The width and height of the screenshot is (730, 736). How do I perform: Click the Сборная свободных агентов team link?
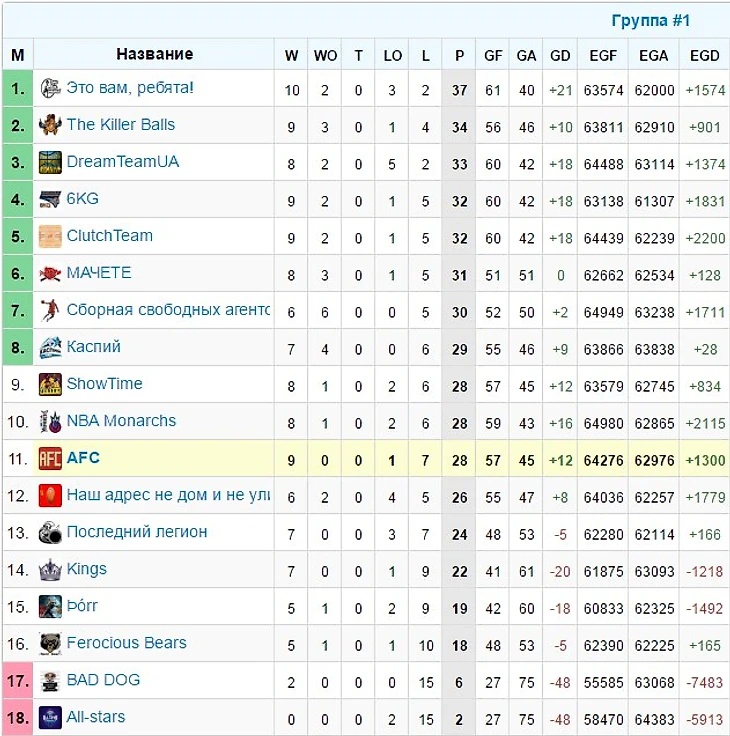[168, 310]
